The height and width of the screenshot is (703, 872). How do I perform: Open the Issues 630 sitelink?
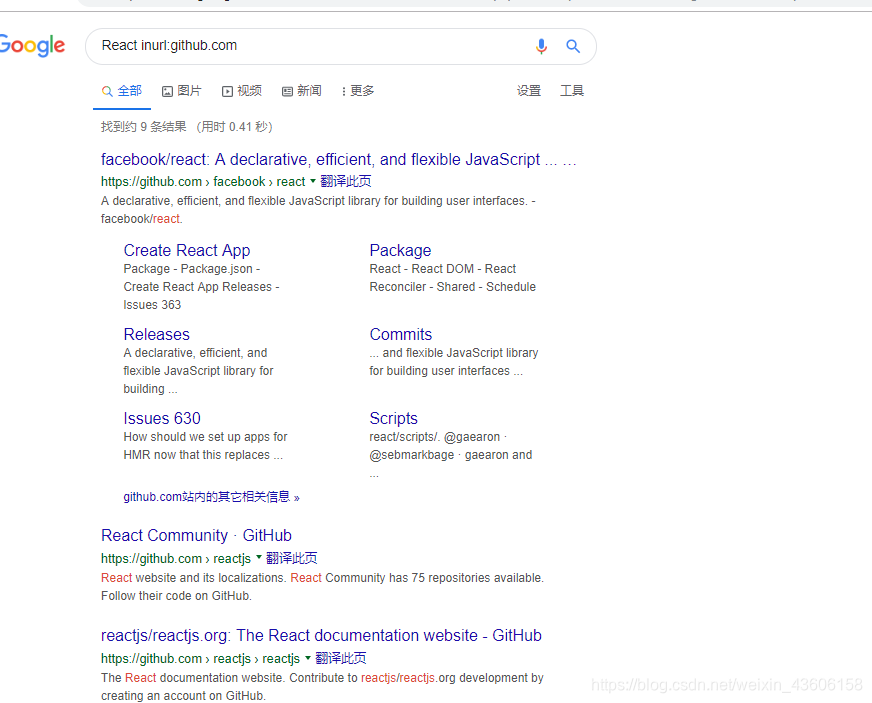coord(162,418)
